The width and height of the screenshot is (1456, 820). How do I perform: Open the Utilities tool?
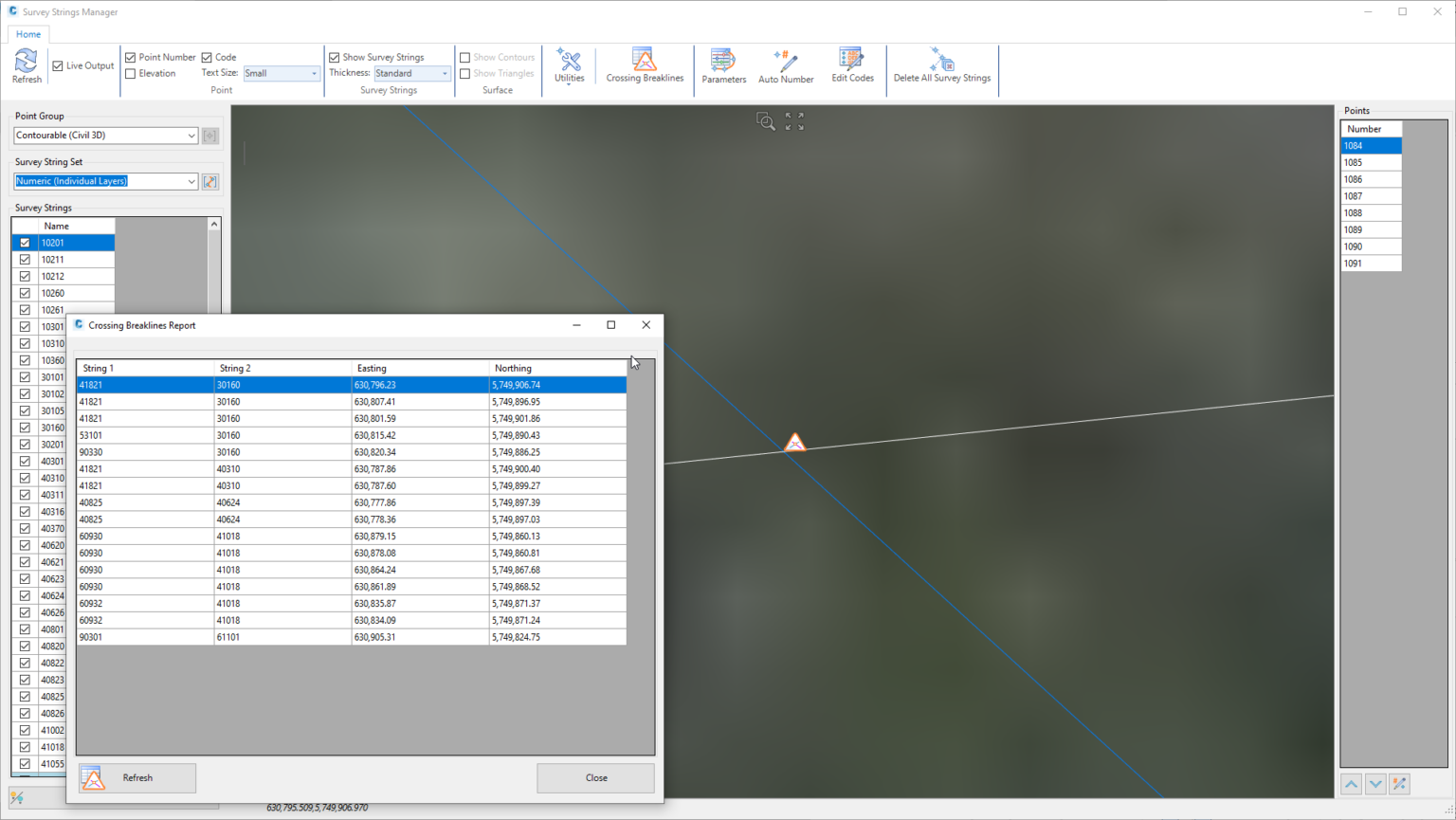coord(569,65)
